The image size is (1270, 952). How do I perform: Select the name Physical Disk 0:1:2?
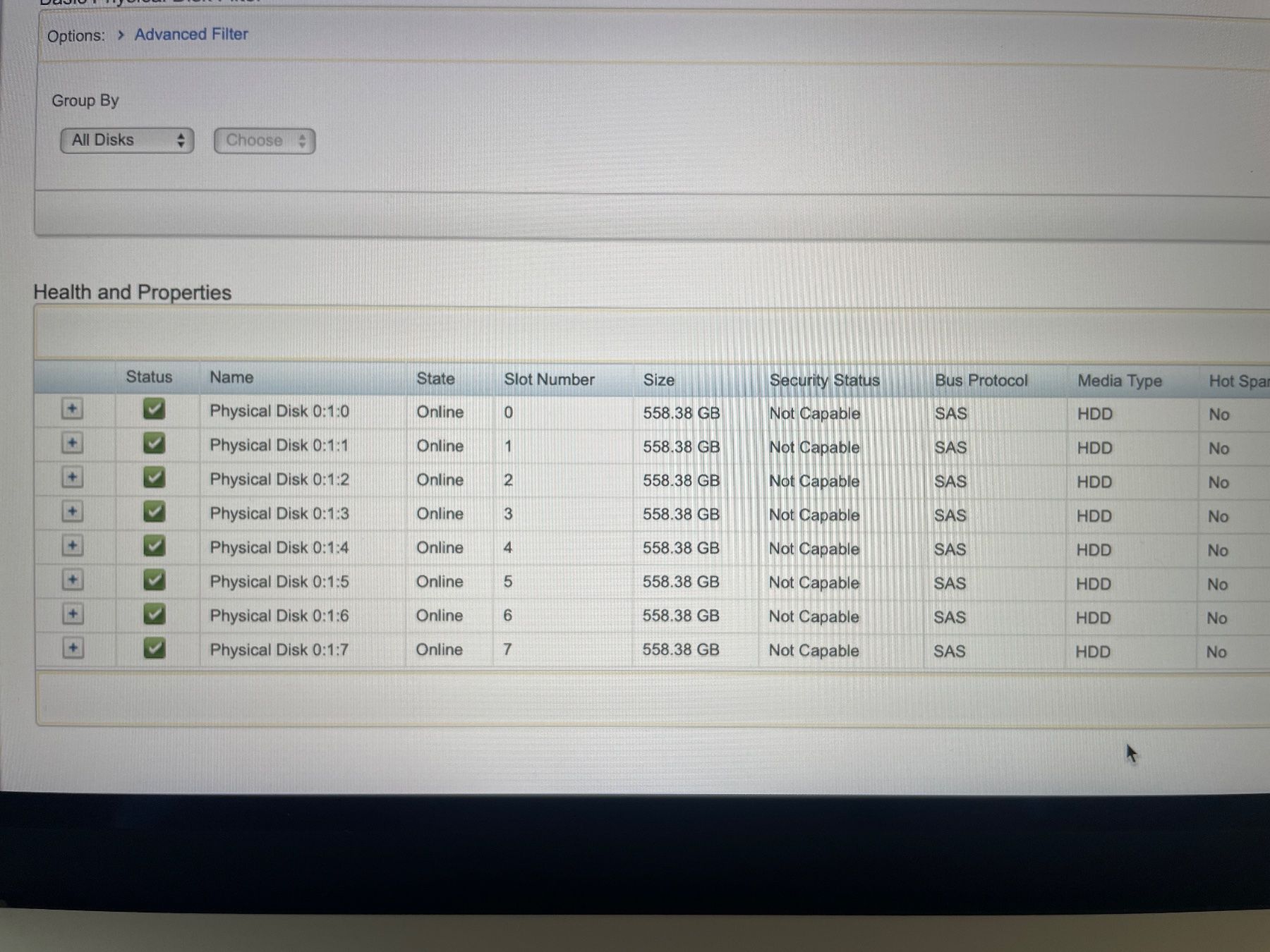(279, 480)
